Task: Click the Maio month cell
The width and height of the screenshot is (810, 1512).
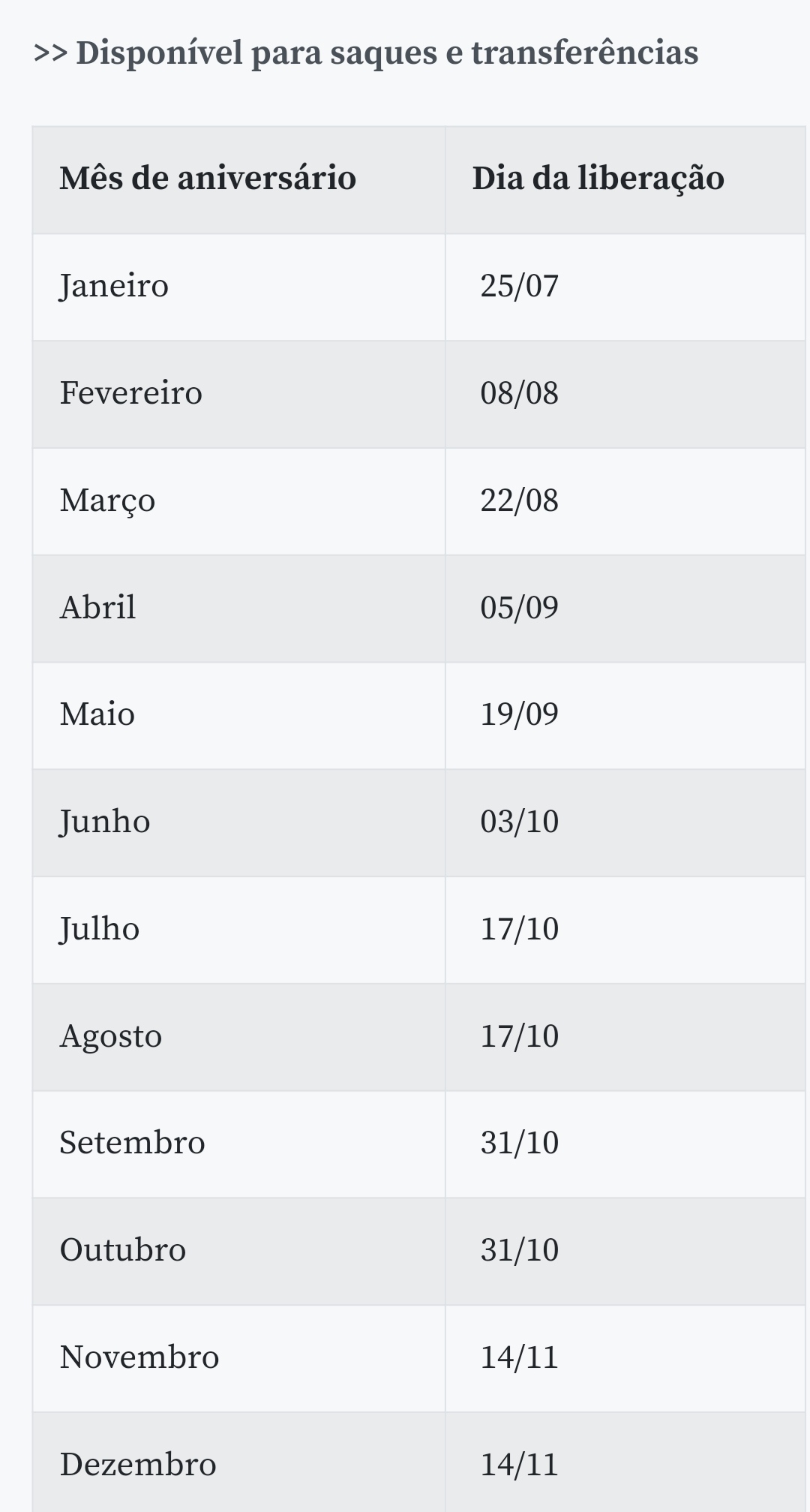Action: [97, 714]
